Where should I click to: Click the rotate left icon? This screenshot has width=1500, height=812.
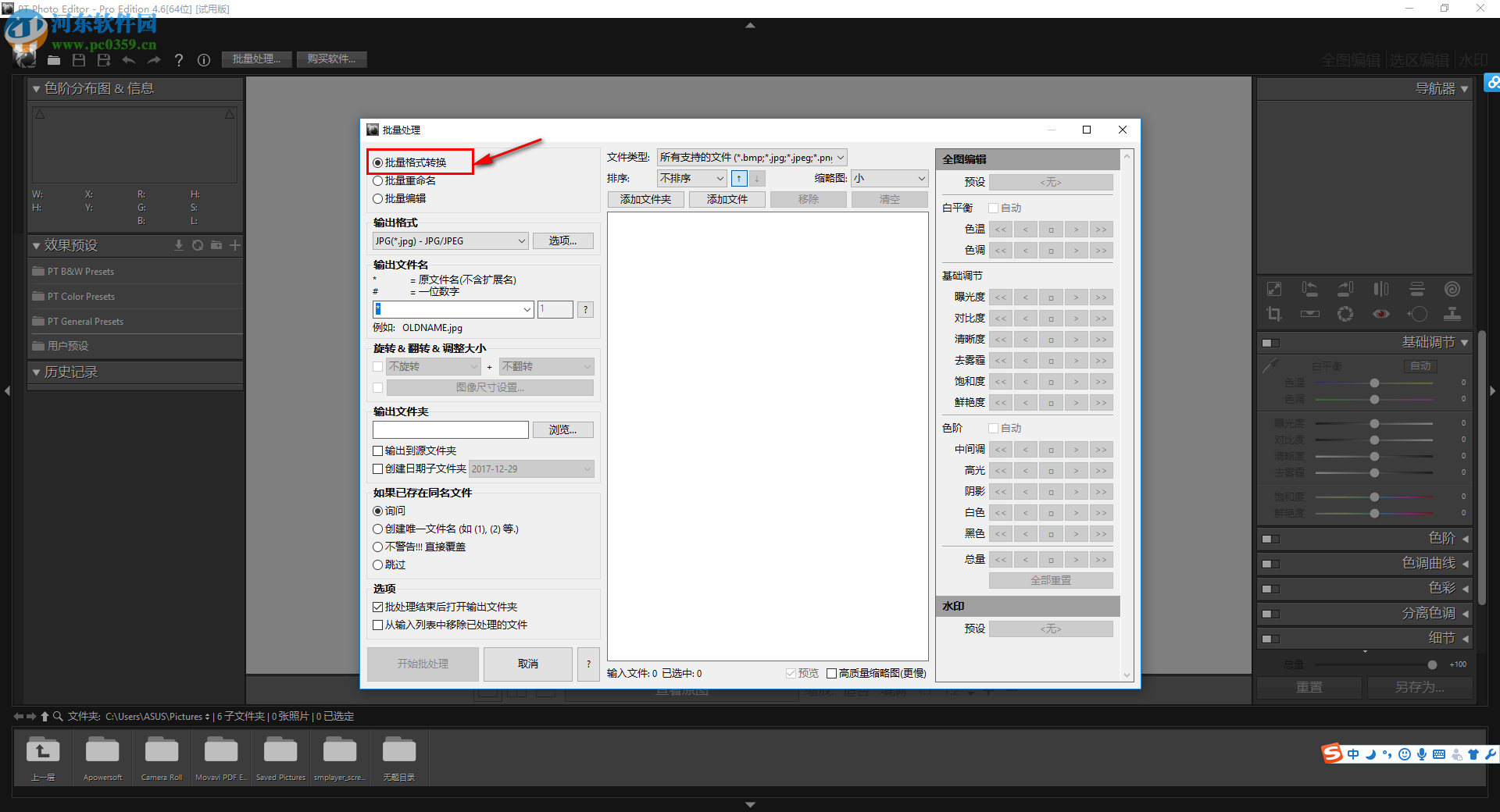(x=1309, y=289)
